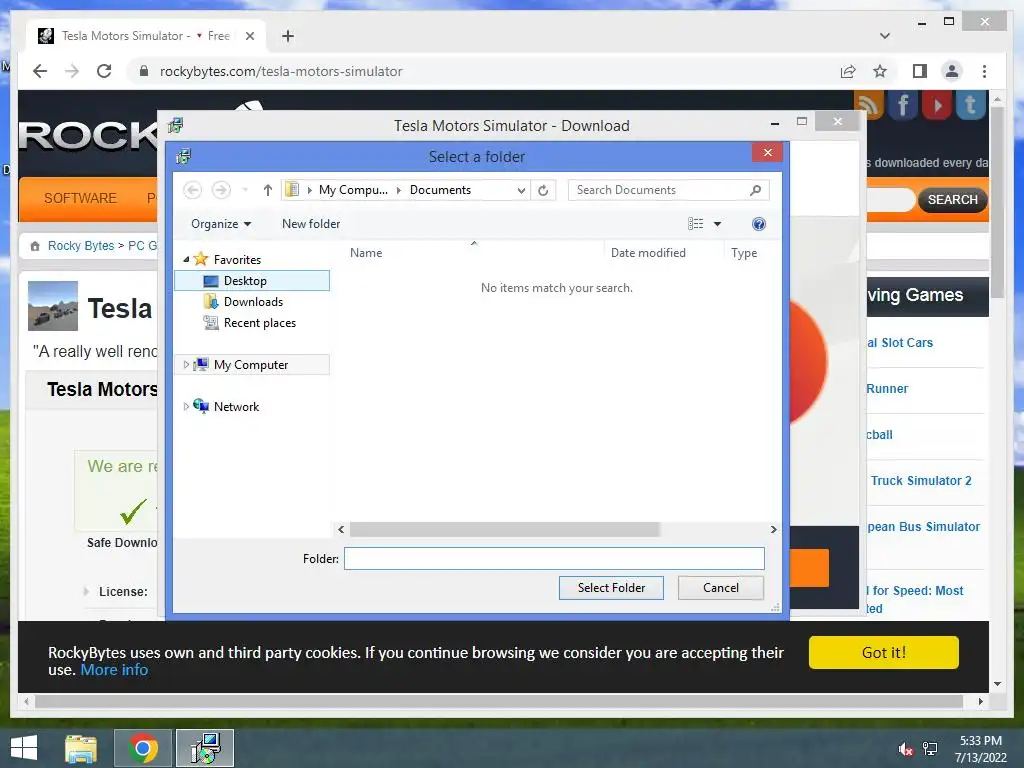The image size is (1024, 768).
Task: Click the Select Folder button
Action: (611, 588)
